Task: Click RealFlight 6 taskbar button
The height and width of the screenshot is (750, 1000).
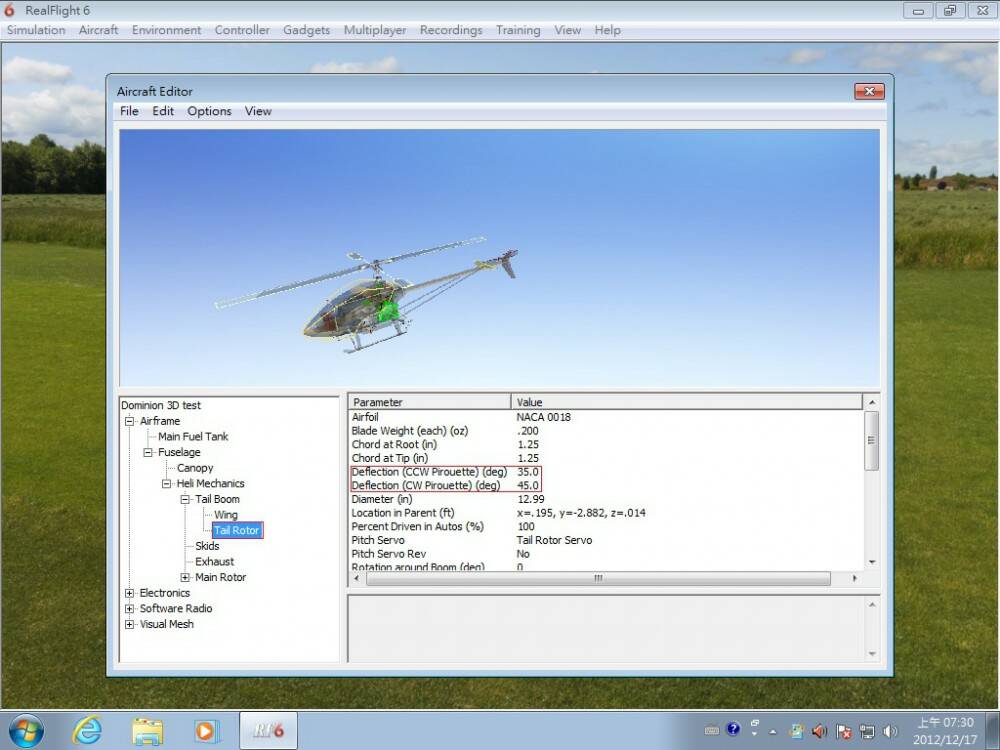Action: click(x=268, y=731)
